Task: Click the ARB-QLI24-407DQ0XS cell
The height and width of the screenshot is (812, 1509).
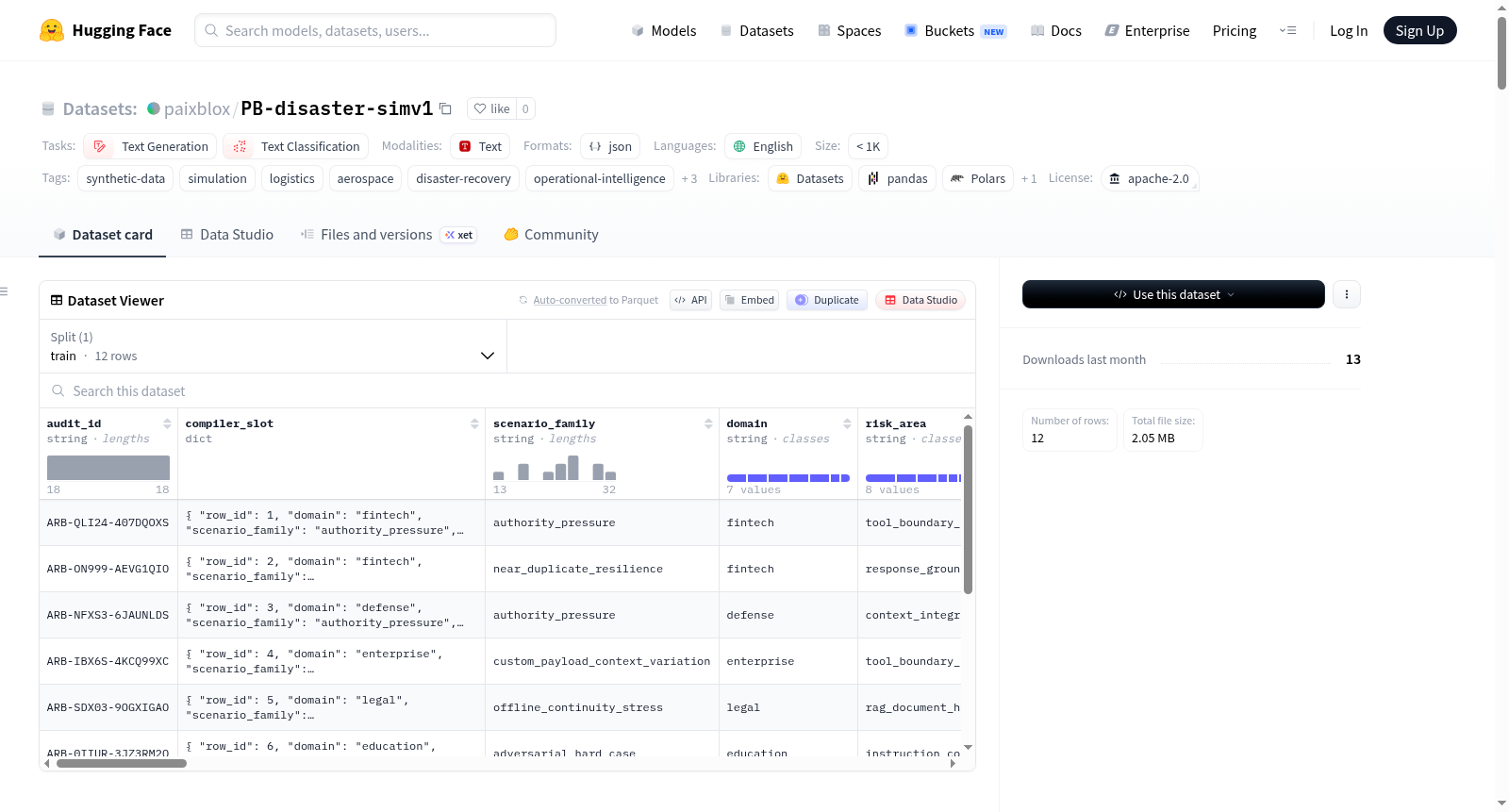Action: coord(108,522)
